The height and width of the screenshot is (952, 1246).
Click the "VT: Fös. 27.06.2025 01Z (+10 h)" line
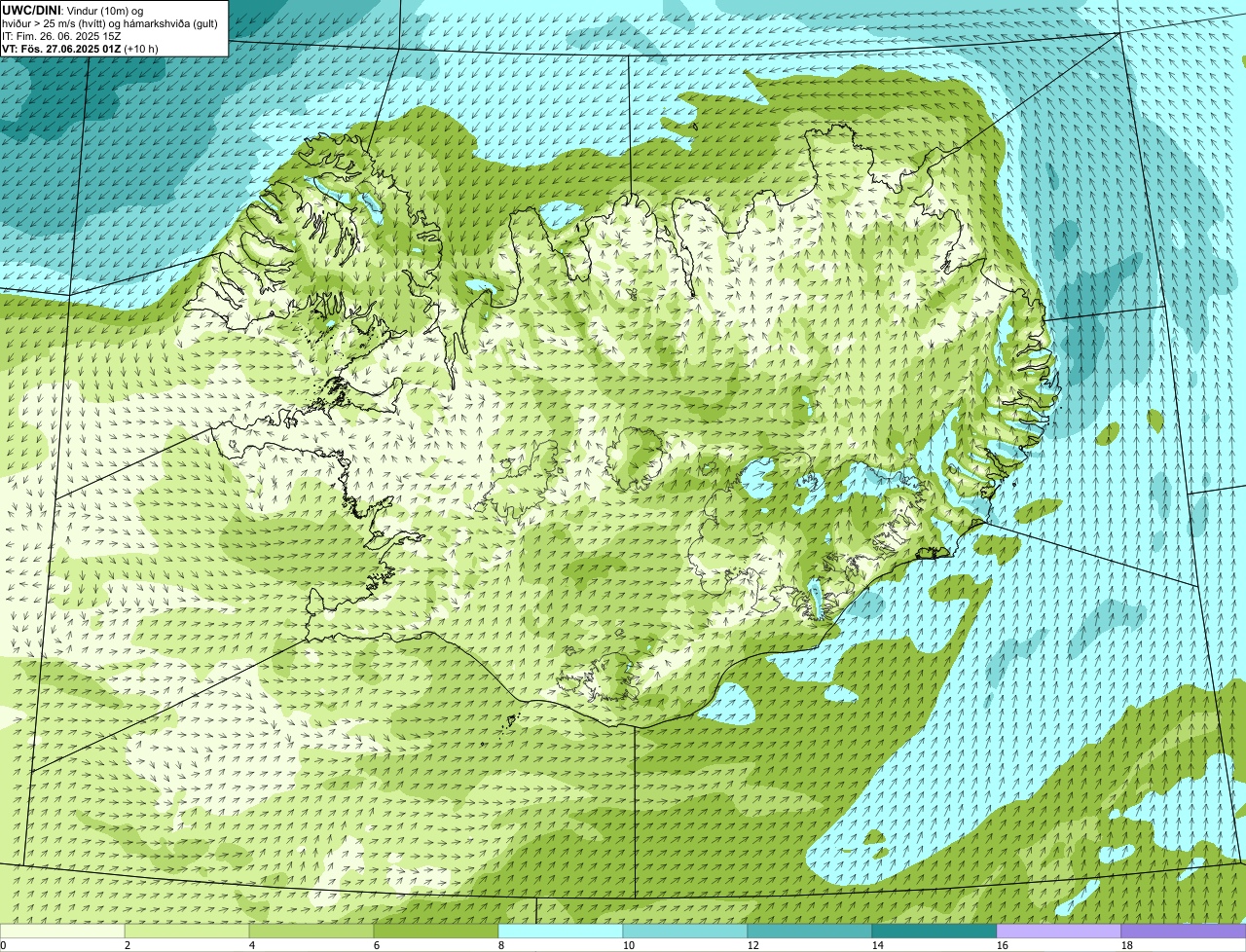pyautogui.click(x=80, y=48)
